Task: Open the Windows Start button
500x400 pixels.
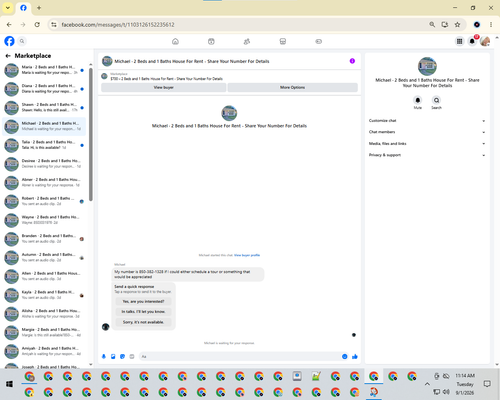Action: pyautogui.click(x=9, y=384)
